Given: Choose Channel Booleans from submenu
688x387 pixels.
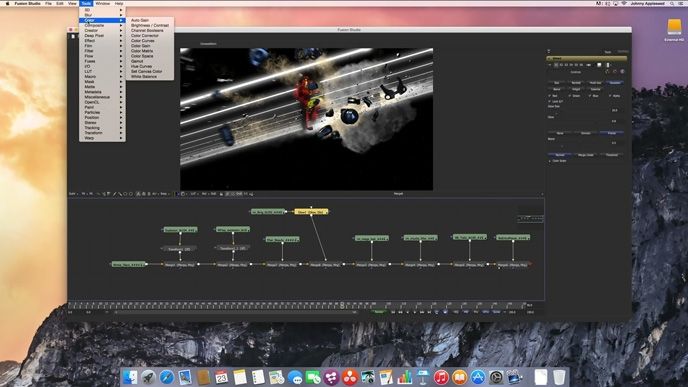Looking at the screenshot, I should coord(150,31).
